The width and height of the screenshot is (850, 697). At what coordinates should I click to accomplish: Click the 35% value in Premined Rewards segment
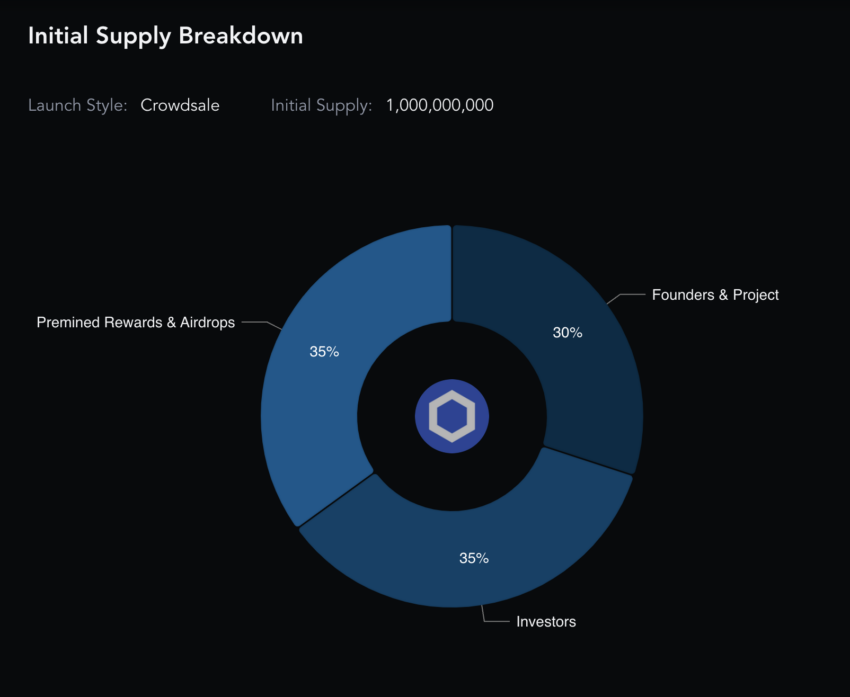pyautogui.click(x=324, y=352)
